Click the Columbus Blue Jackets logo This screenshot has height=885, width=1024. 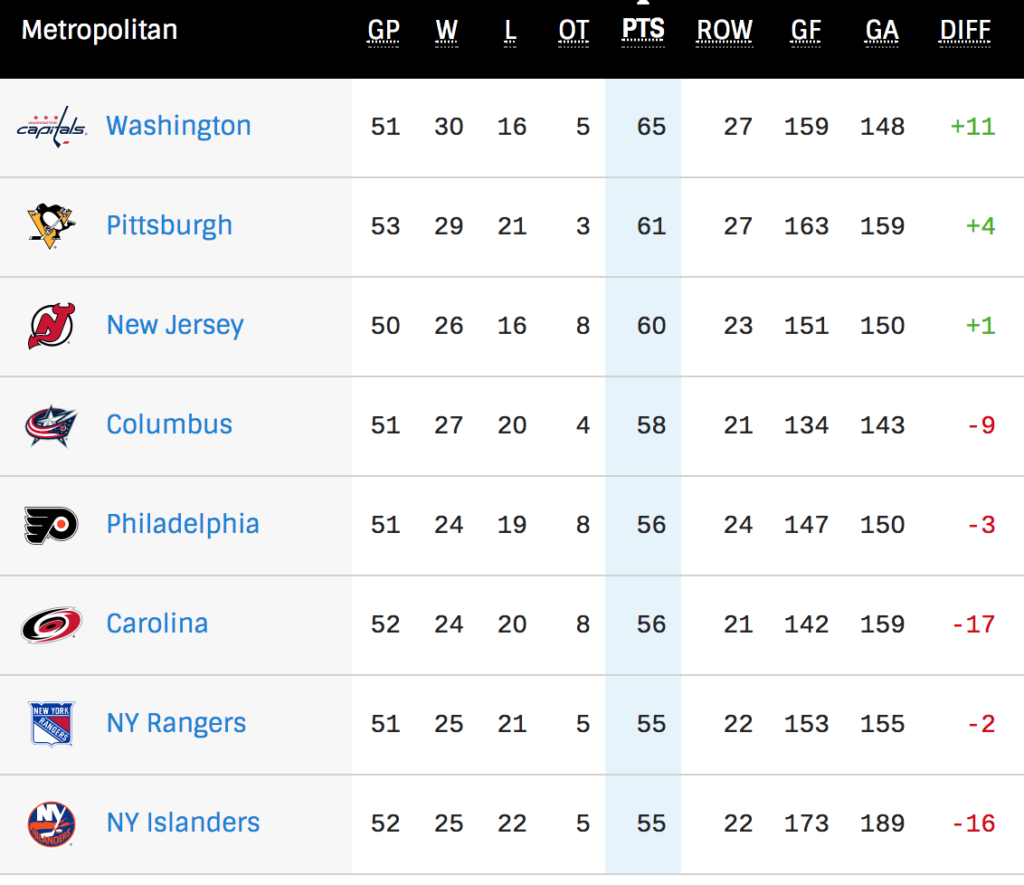[x=51, y=425]
